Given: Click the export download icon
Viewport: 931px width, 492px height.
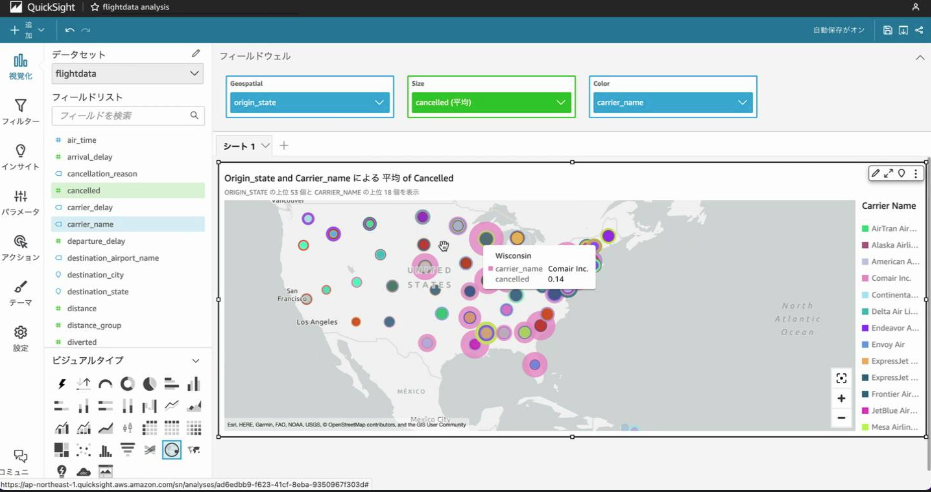Looking at the screenshot, I should click(903, 30).
